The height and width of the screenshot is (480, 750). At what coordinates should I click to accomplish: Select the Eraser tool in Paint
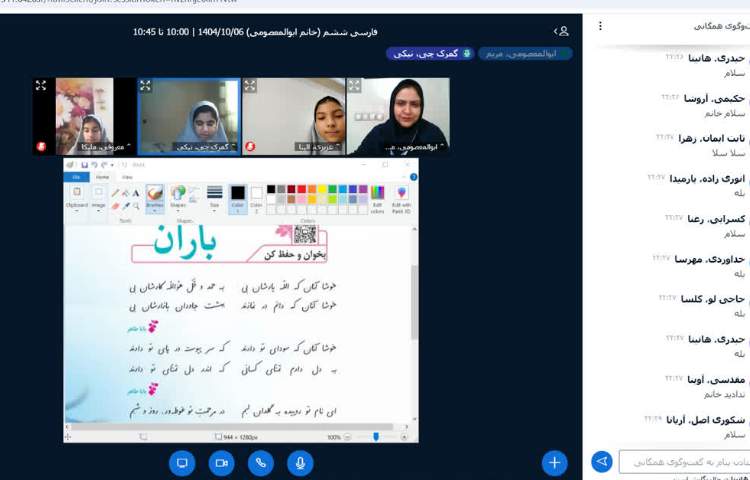[x=115, y=206]
